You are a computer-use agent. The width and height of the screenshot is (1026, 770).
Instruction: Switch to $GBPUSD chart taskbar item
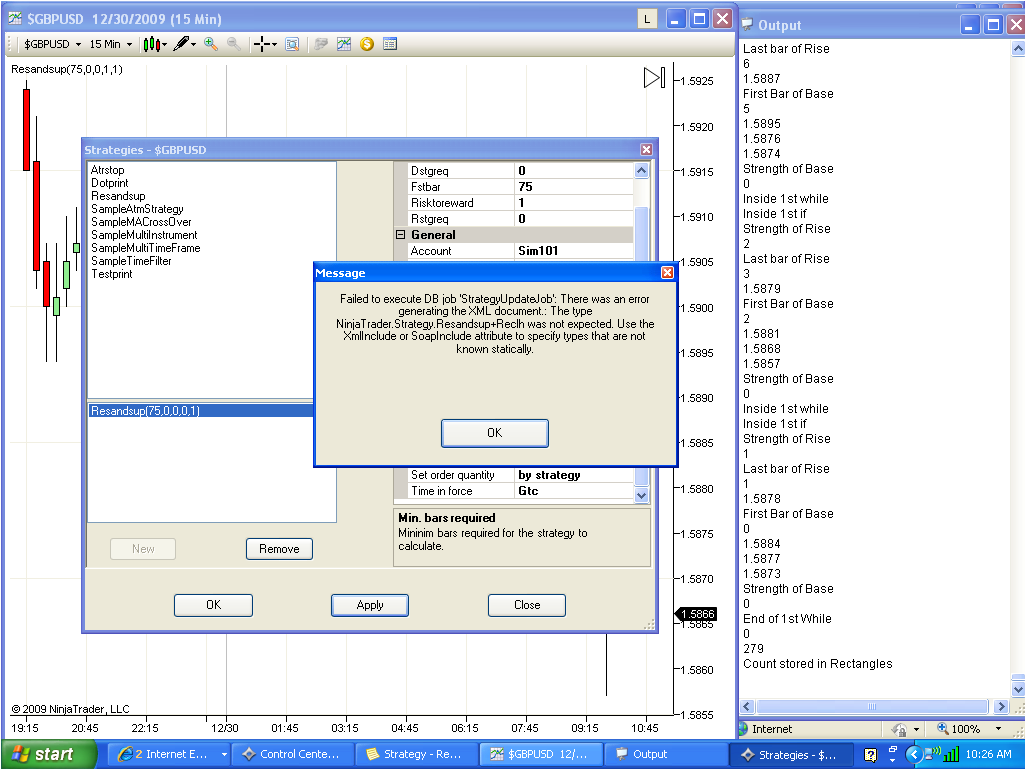[539, 754]
